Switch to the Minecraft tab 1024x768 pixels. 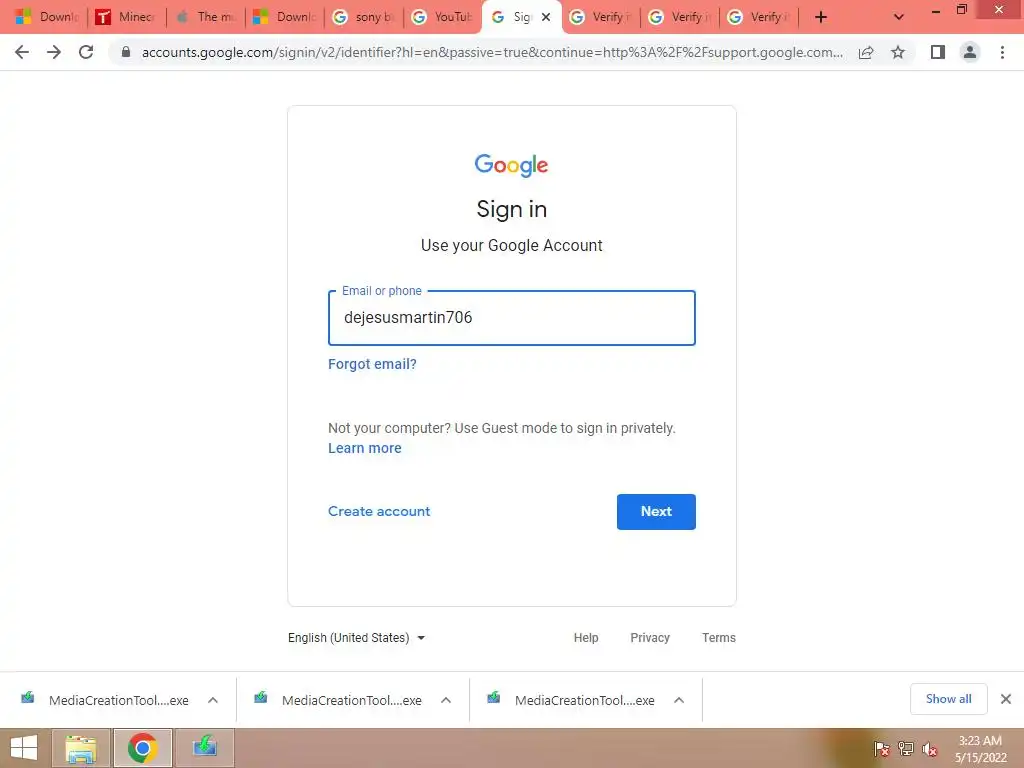click(127, 17)
